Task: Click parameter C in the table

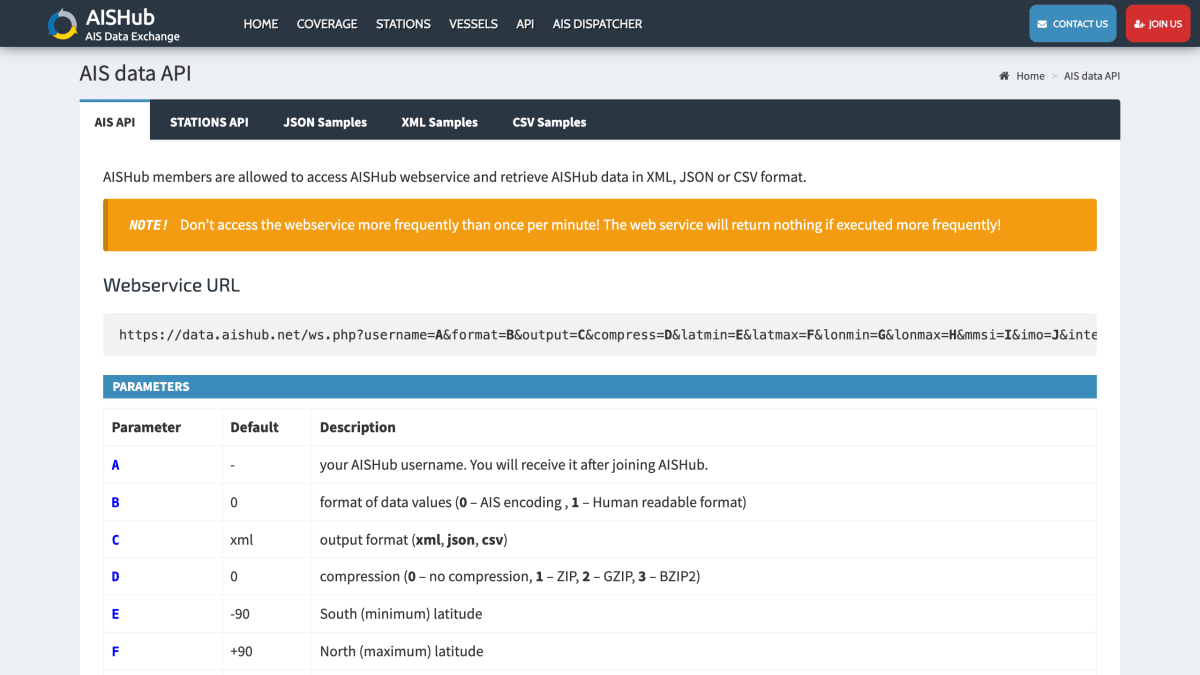Action: point(116,540)
